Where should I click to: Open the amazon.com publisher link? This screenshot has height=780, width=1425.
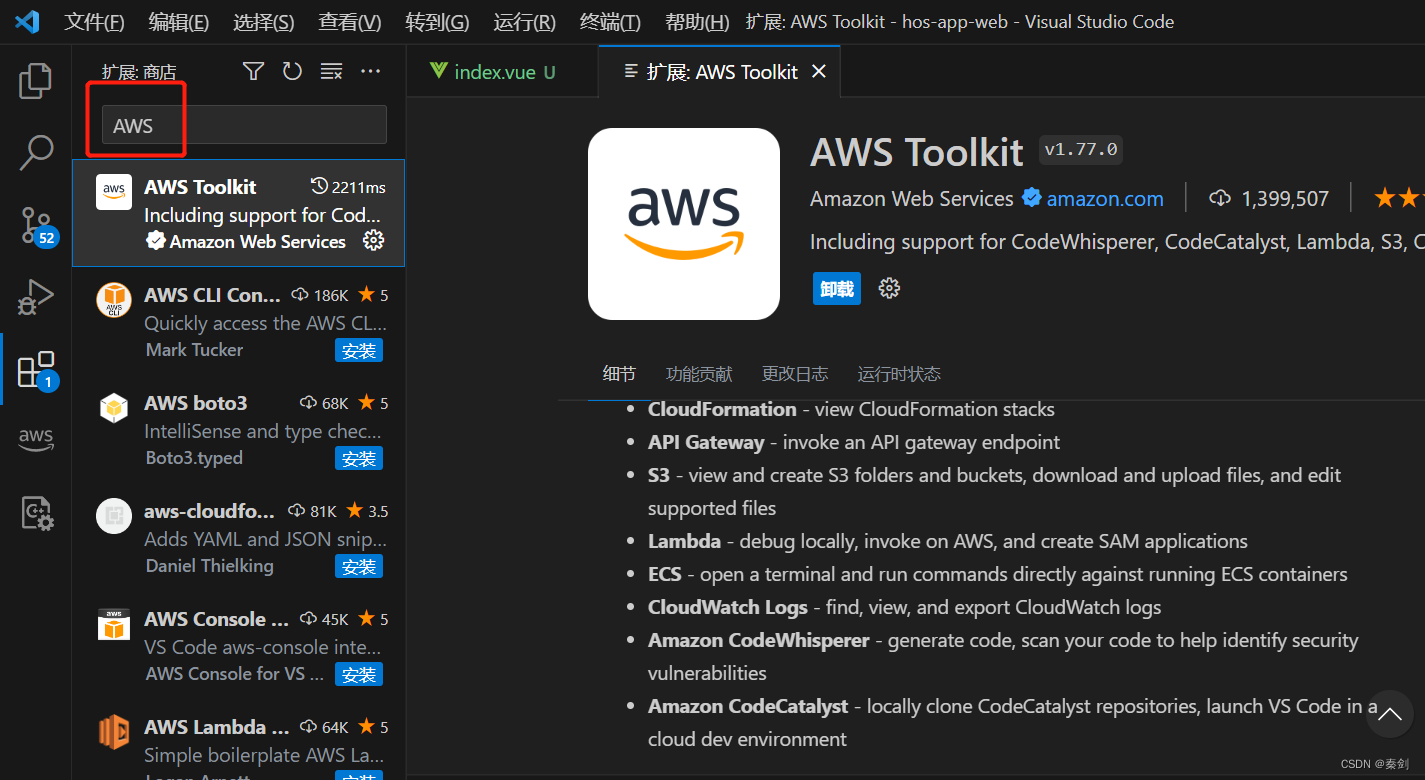(1105, 198)
